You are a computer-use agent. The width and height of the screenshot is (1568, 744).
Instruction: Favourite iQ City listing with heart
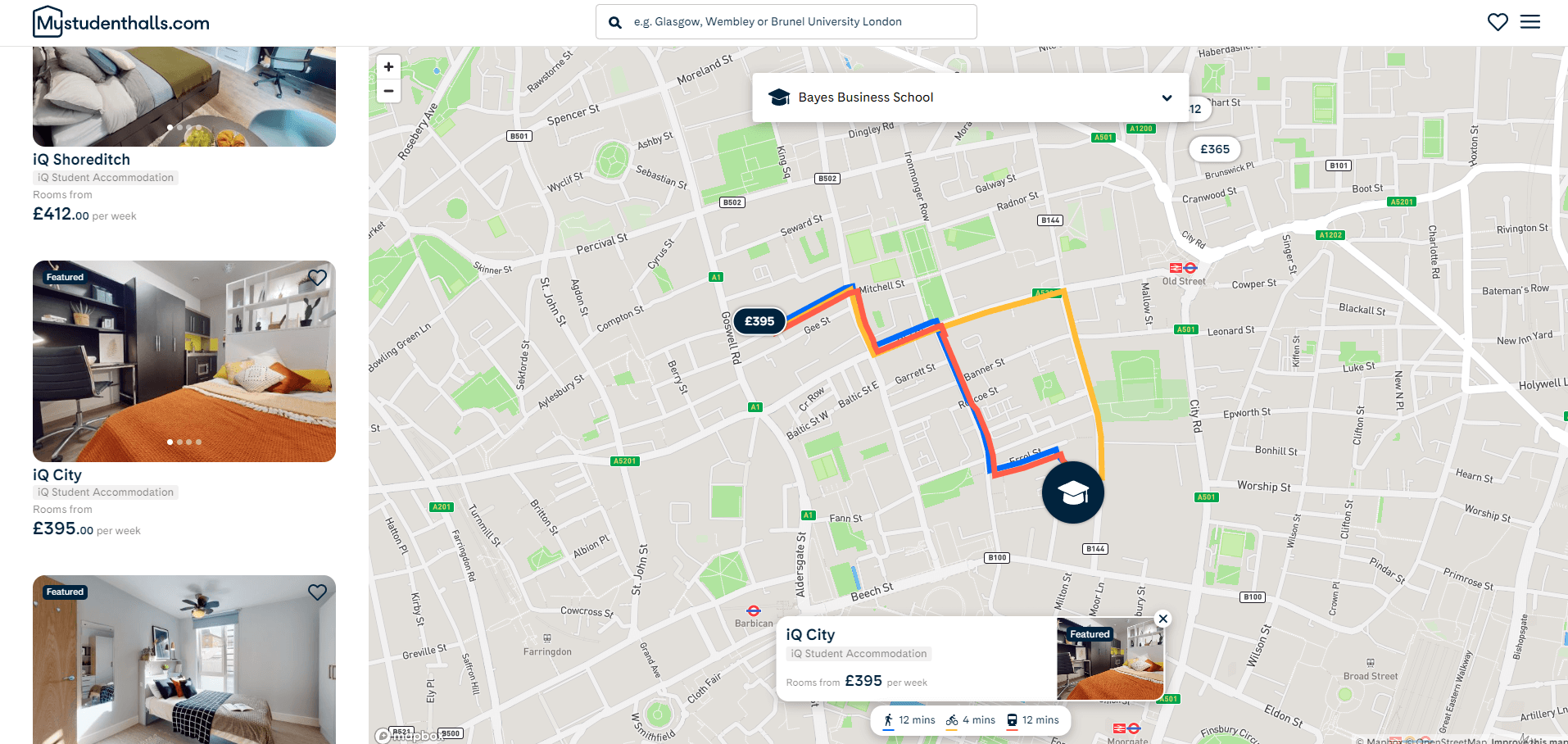click(x=317, y=278)
